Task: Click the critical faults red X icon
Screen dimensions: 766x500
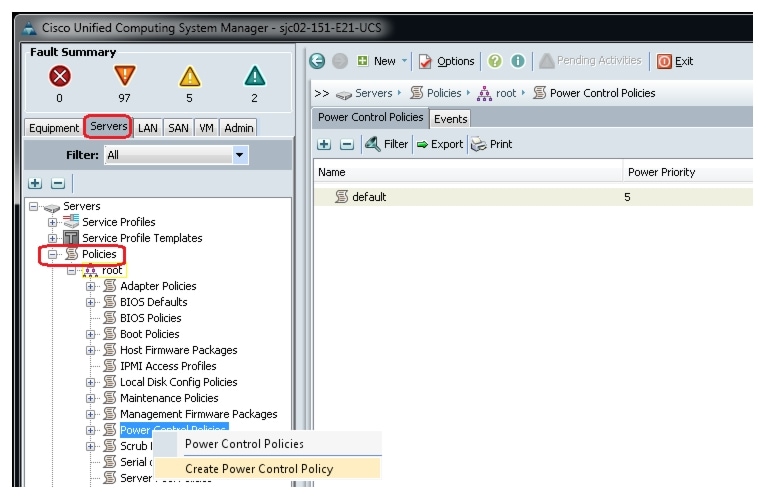Action: click(x=60, y=77)
